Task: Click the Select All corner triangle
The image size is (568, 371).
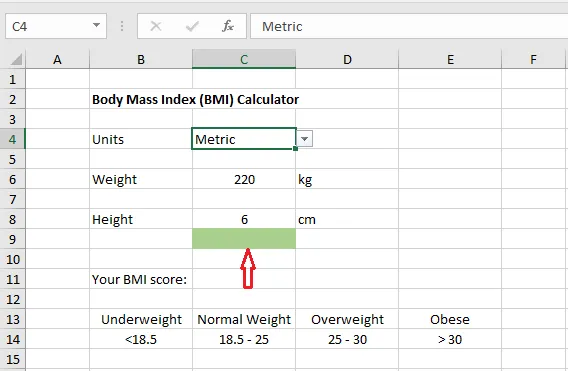Action: (16, 59)
